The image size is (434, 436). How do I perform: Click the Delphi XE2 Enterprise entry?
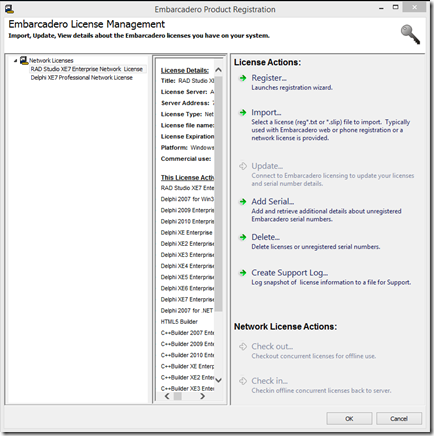click(187, 244)
